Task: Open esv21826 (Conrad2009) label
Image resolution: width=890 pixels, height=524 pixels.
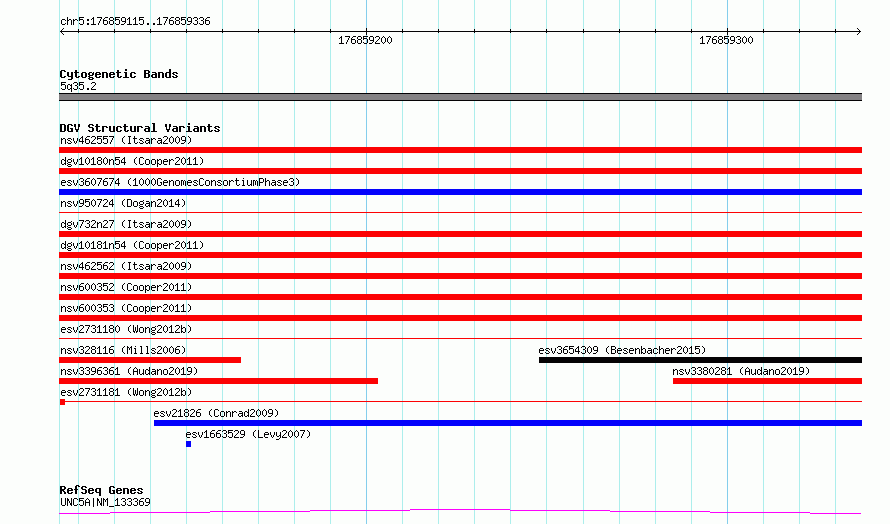Action: click(x=216, y=413)
